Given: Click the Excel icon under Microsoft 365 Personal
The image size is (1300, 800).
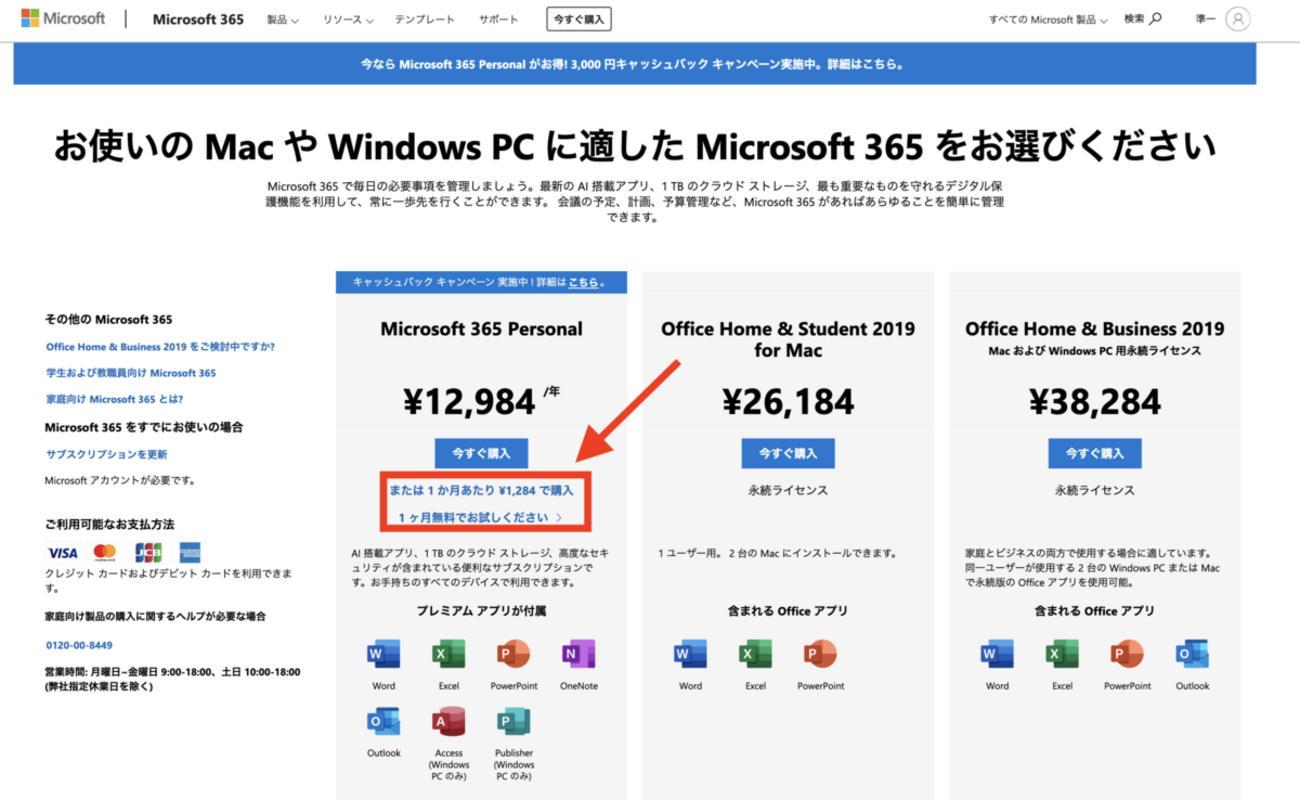Looking at the screenshot, I should [x=448, y=654].
